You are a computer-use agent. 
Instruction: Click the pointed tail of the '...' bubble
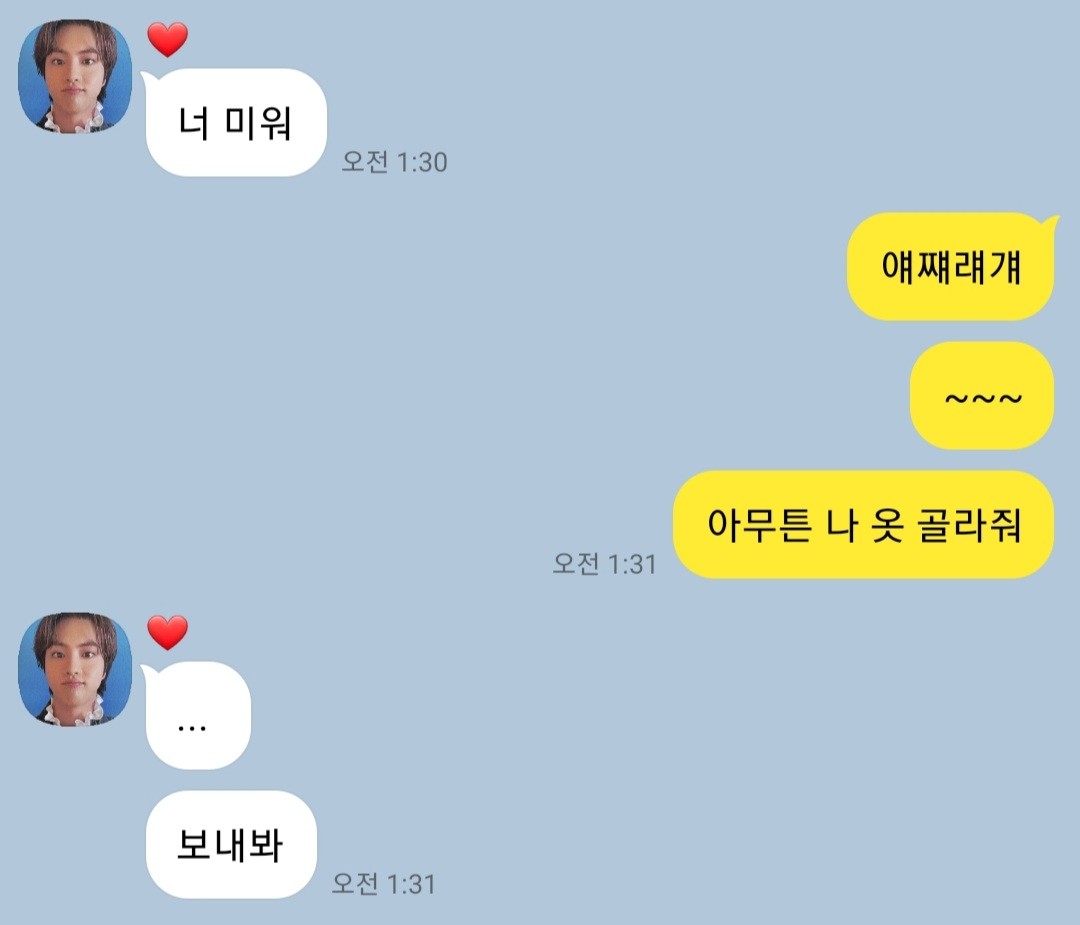[149, 673]
